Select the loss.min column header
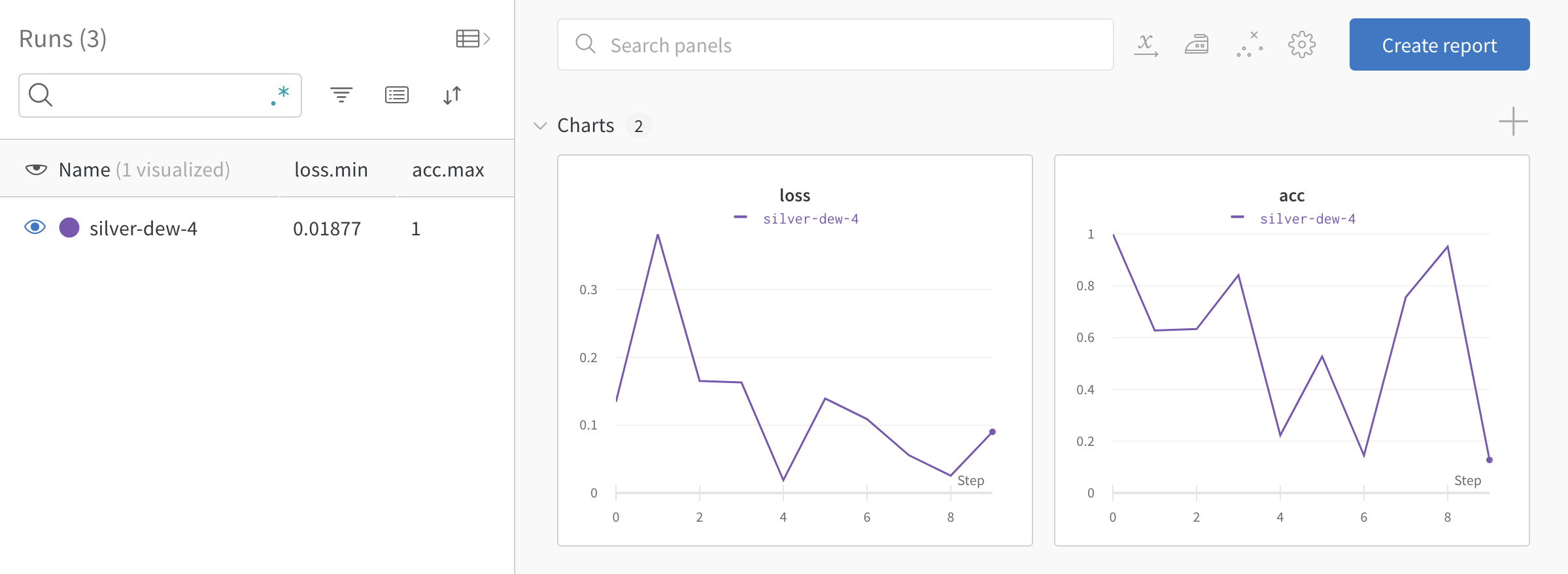 [330, 169]
